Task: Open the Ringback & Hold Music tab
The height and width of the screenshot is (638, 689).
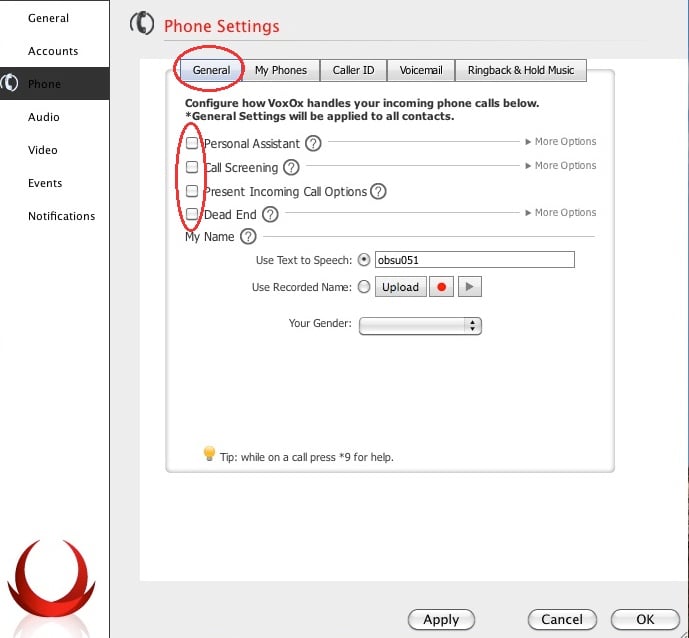Action: pos(521,70)
